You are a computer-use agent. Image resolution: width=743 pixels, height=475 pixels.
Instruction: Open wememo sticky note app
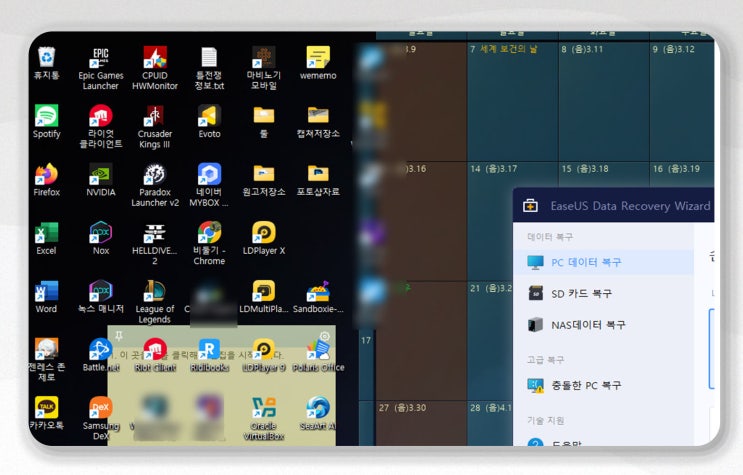point(318,63)
